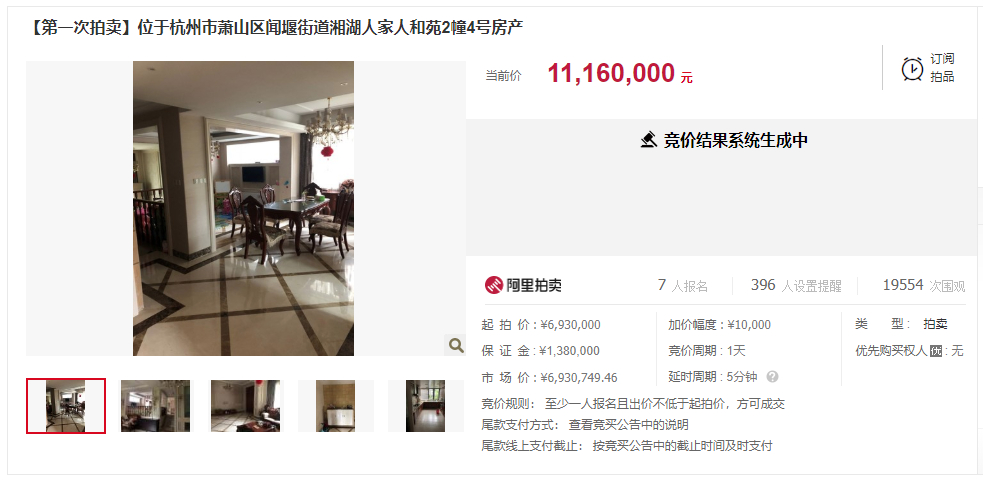The height and width of the screenshot is (480, 983).
Task: Click the alarm clock subscribe icon
Action: (912, 68)
